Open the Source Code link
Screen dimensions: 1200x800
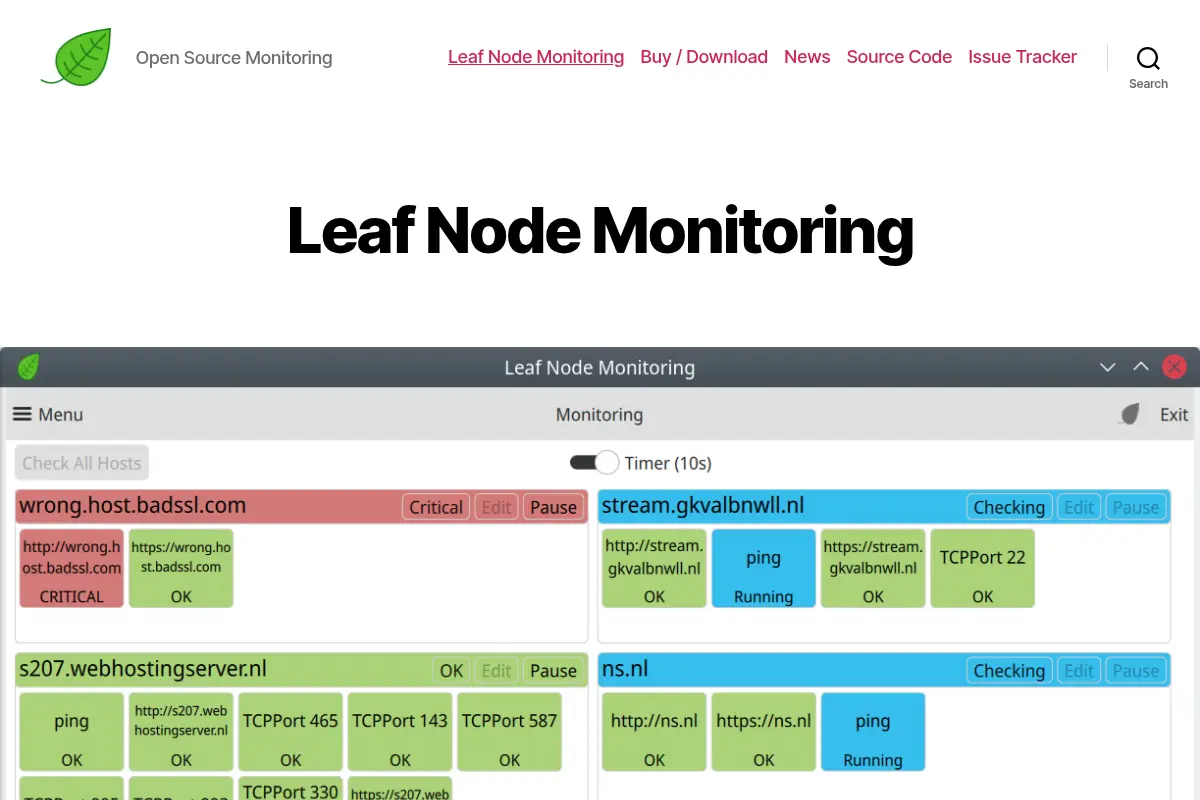pos(899,57)
